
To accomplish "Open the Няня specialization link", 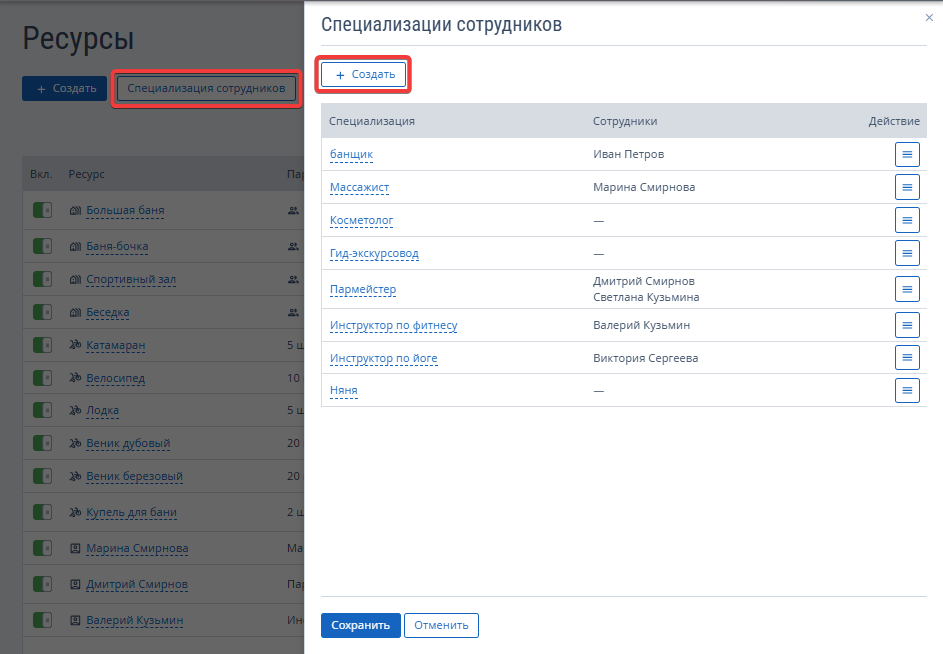I will coord(343,390).
